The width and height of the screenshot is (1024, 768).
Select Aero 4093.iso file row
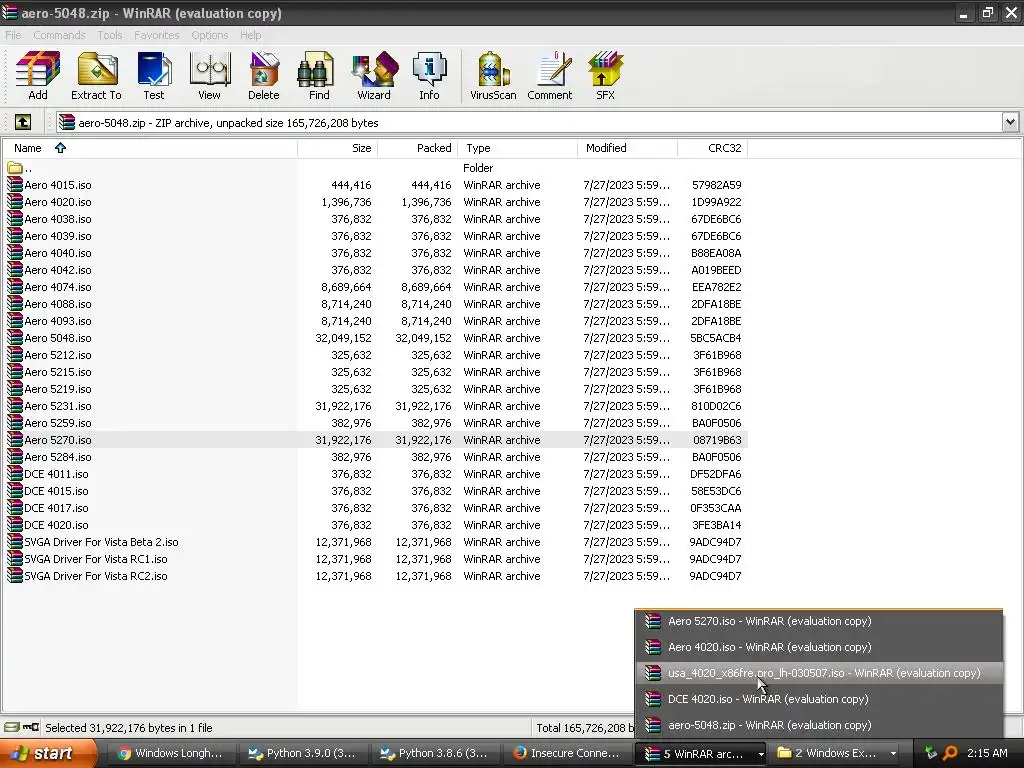(x=375, y=321)
